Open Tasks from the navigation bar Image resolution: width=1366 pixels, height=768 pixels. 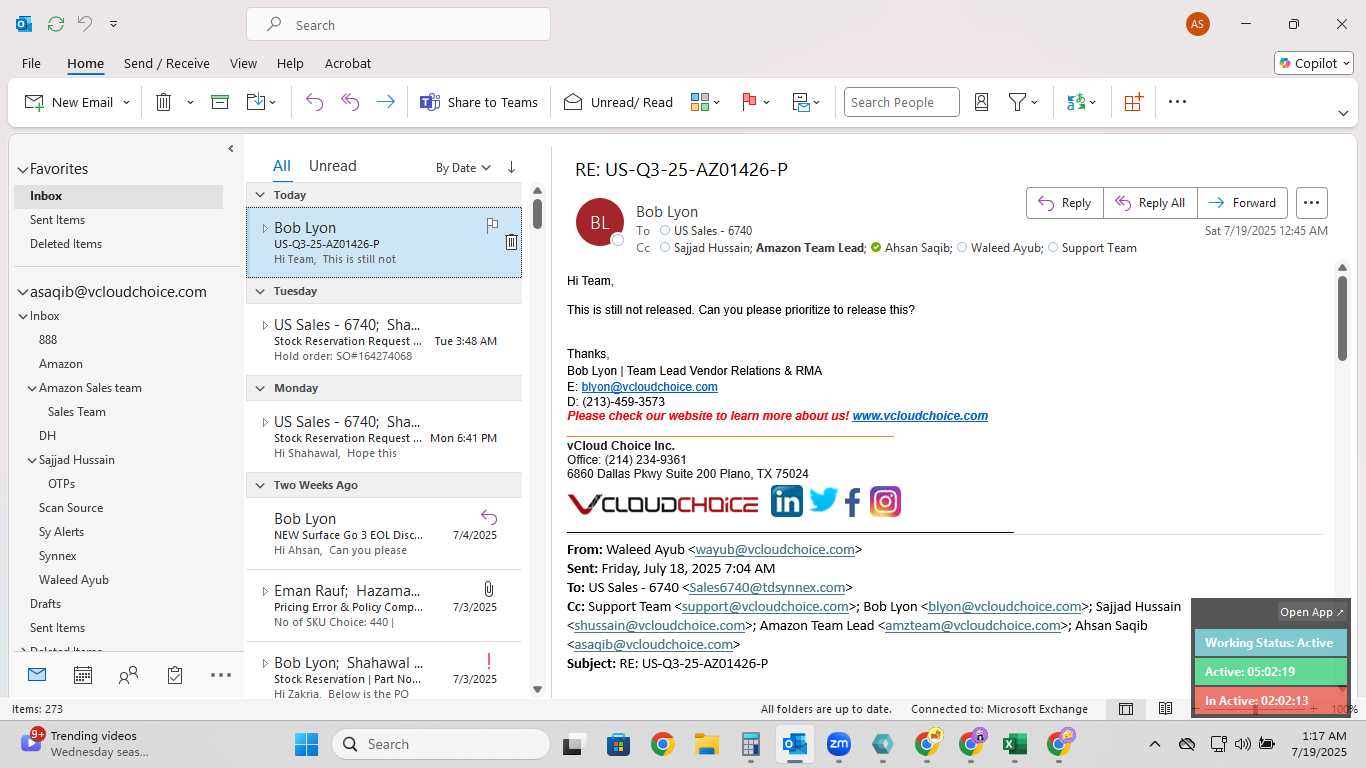pyautogui.click(x=175, y=675)
